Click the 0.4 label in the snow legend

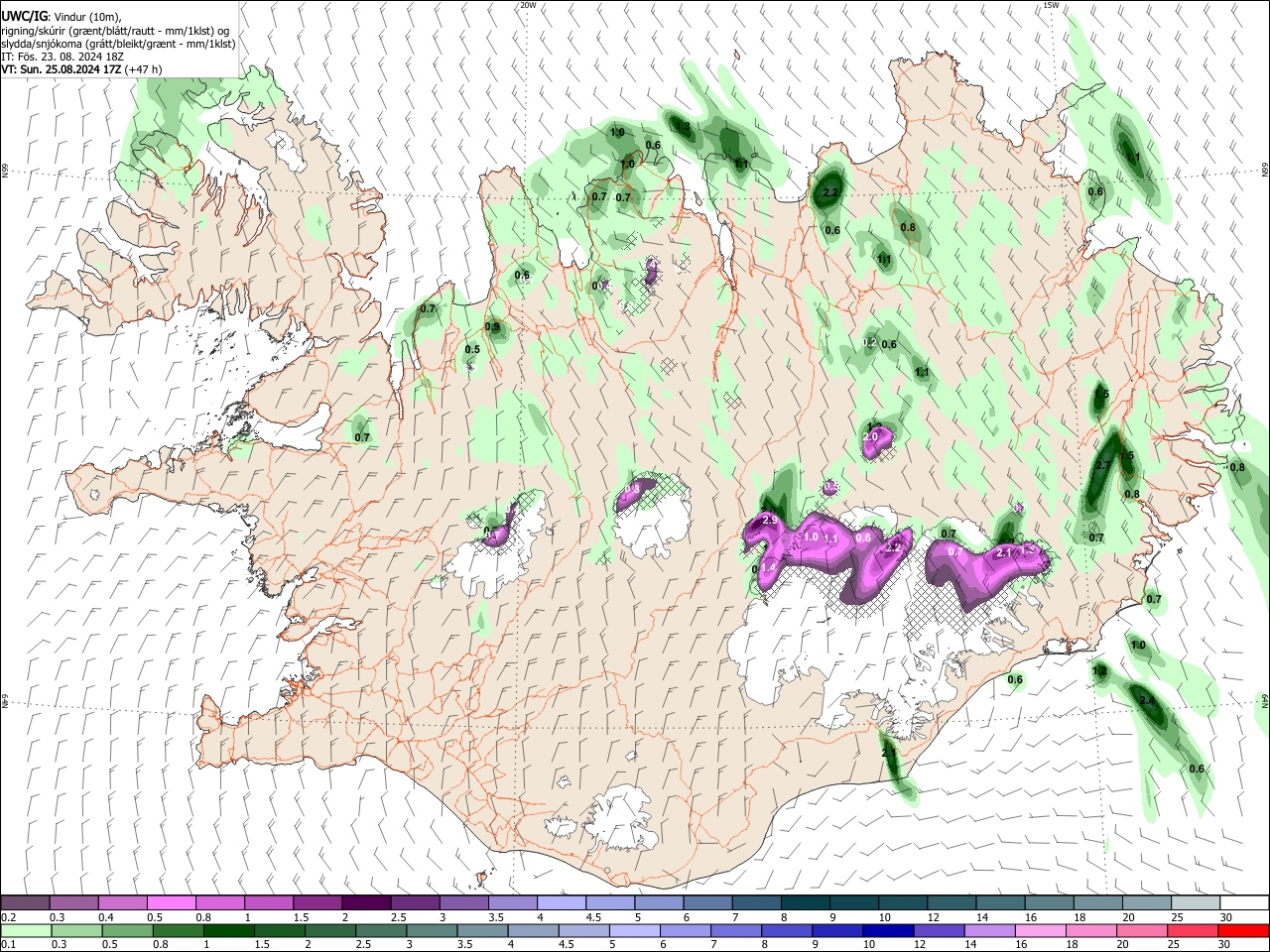pyautogui.click(x=106, y=917)
